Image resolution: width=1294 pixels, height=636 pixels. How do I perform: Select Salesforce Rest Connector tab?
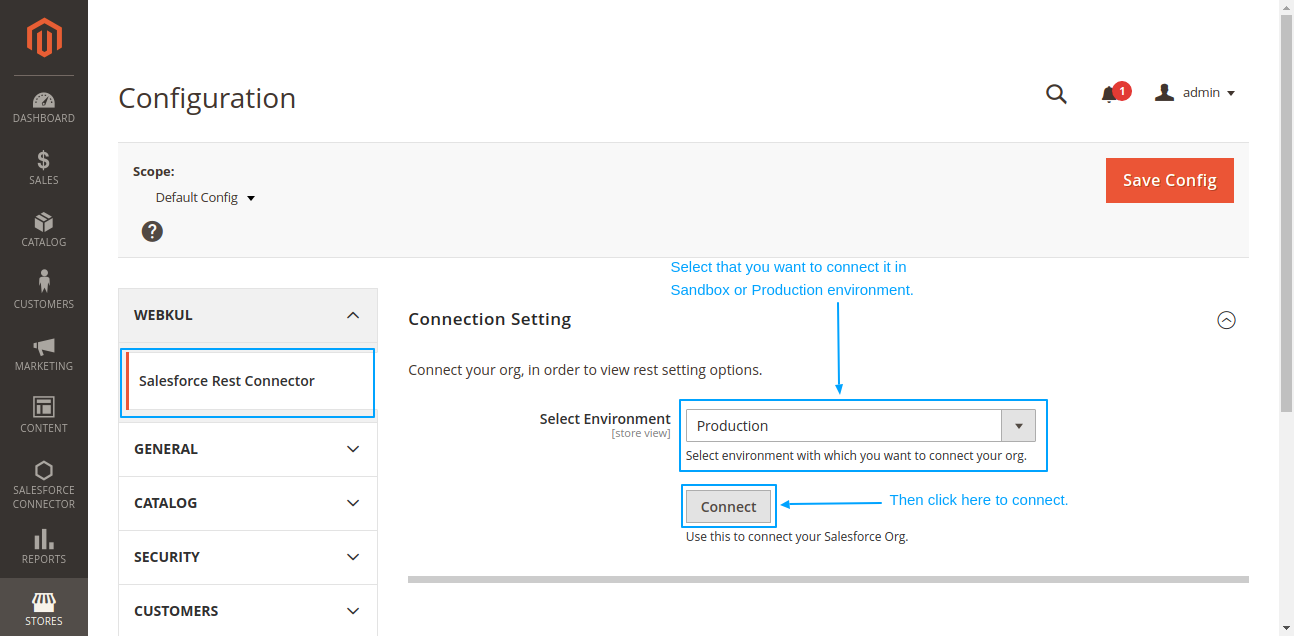coord(248,381)
